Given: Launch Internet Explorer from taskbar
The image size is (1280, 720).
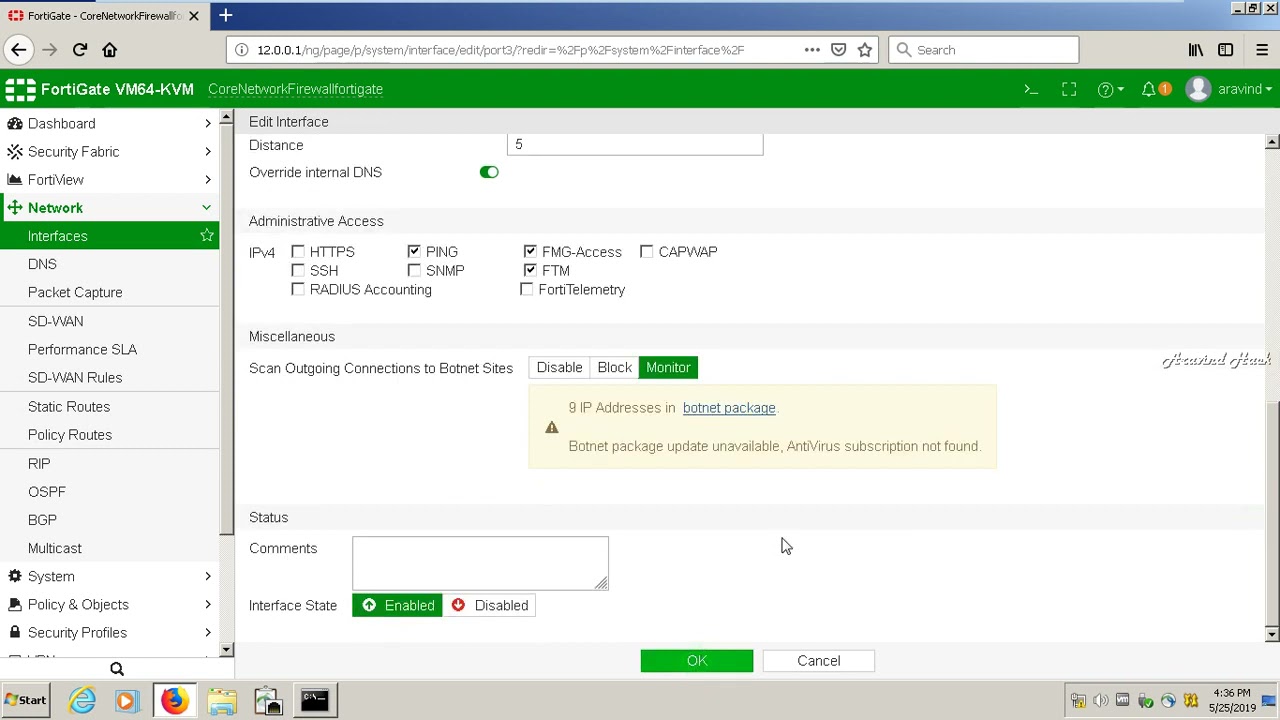Looking at the screenshot, I should [82, 701].
